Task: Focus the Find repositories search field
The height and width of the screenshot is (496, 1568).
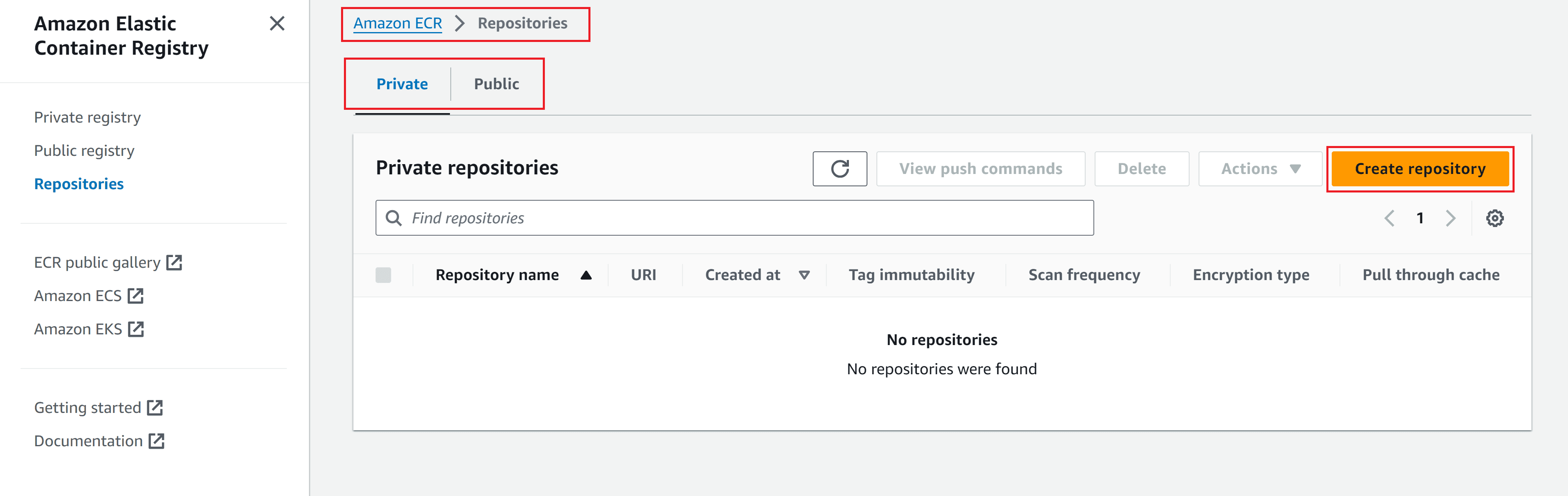Action: tap(734, 218)
